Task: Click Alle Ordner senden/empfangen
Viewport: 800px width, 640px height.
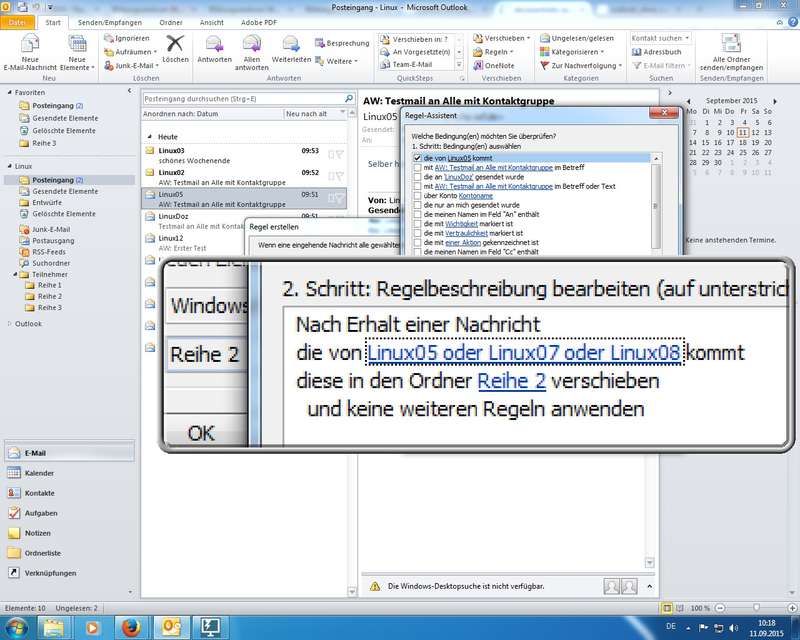Action: point(731,52)
